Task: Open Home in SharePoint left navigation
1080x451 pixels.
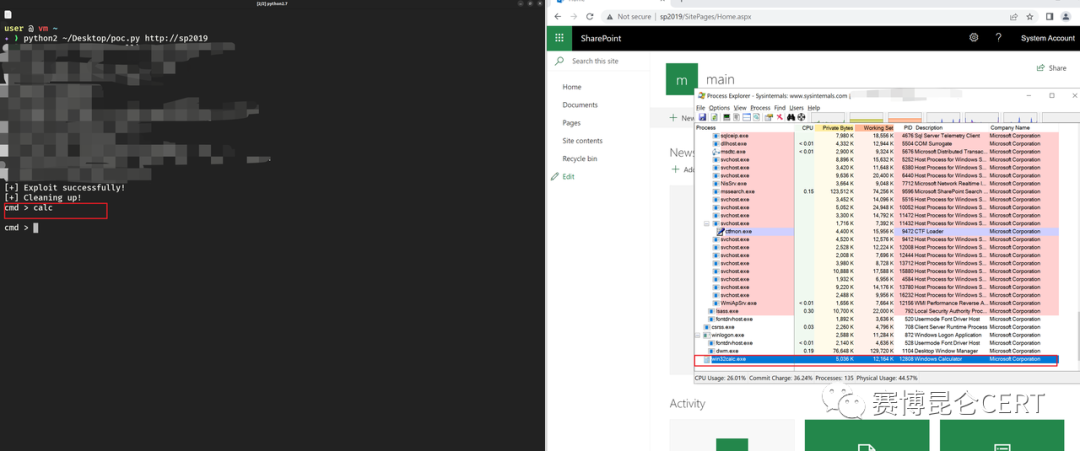Action: tap(572, 87)
